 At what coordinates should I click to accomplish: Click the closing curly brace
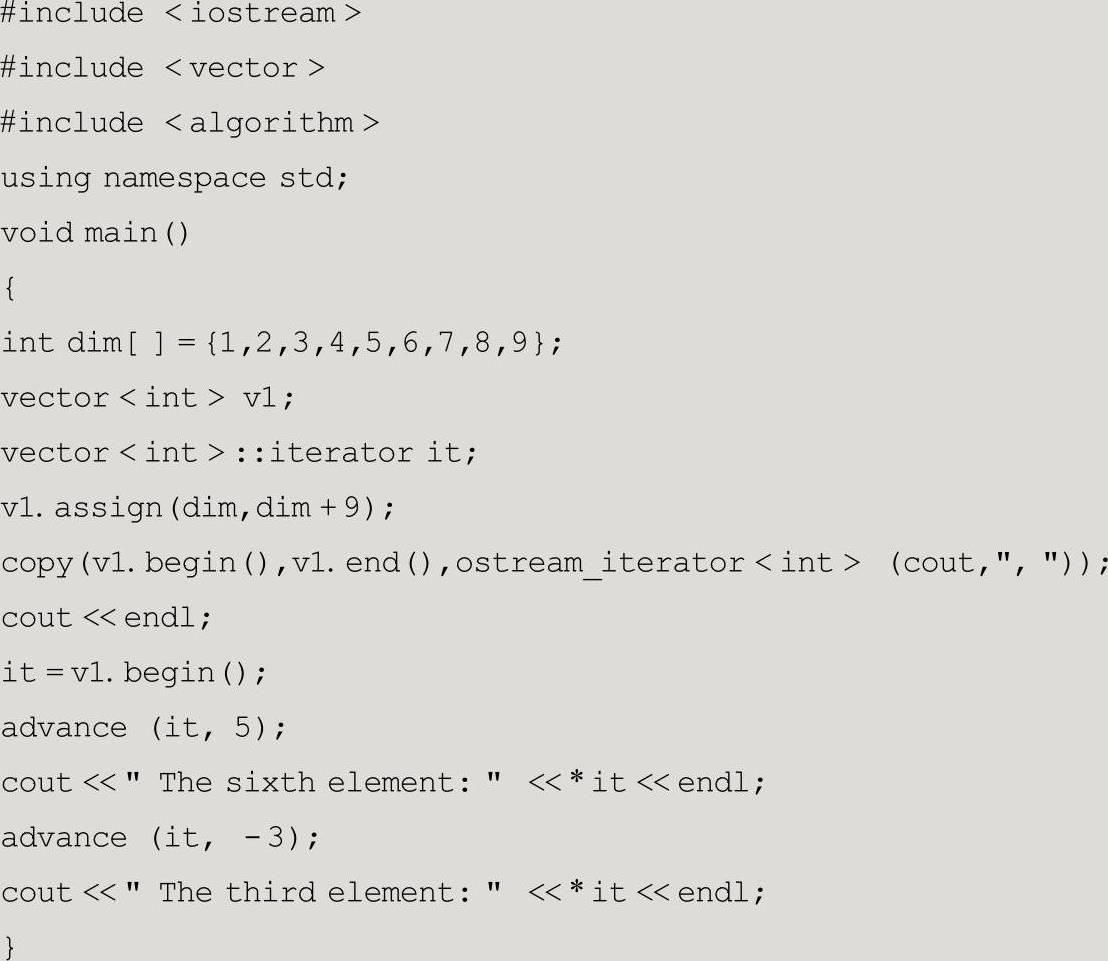point(9,947)
